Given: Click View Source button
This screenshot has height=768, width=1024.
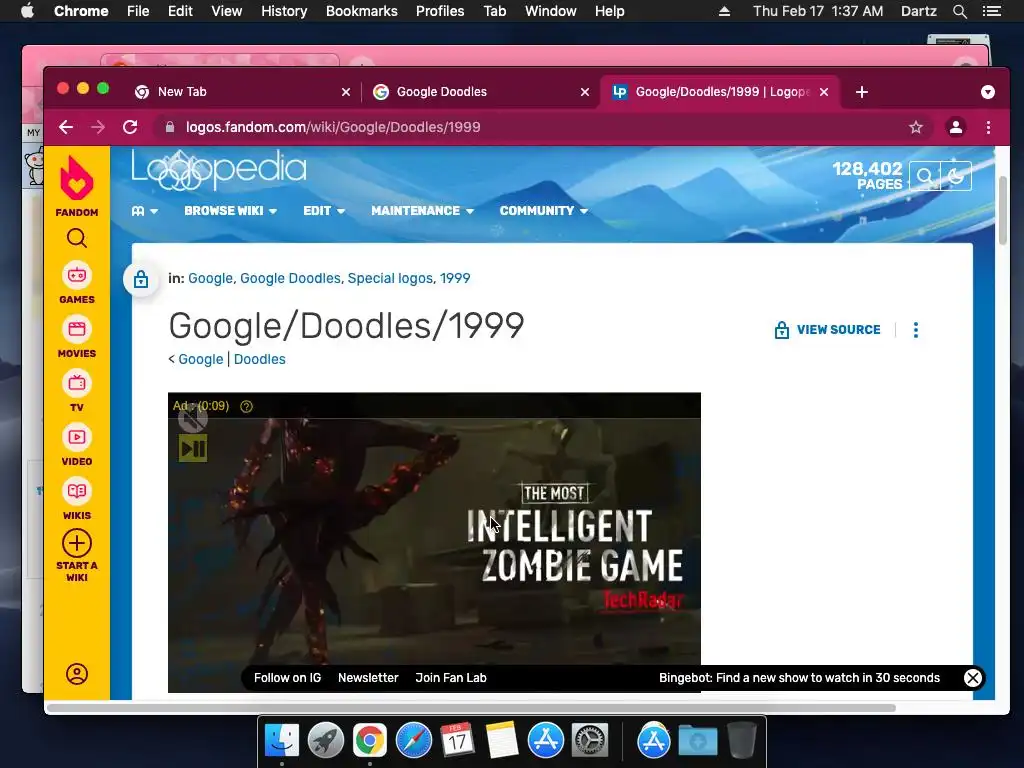Looking at the screenshot, I should click(827, 330).
